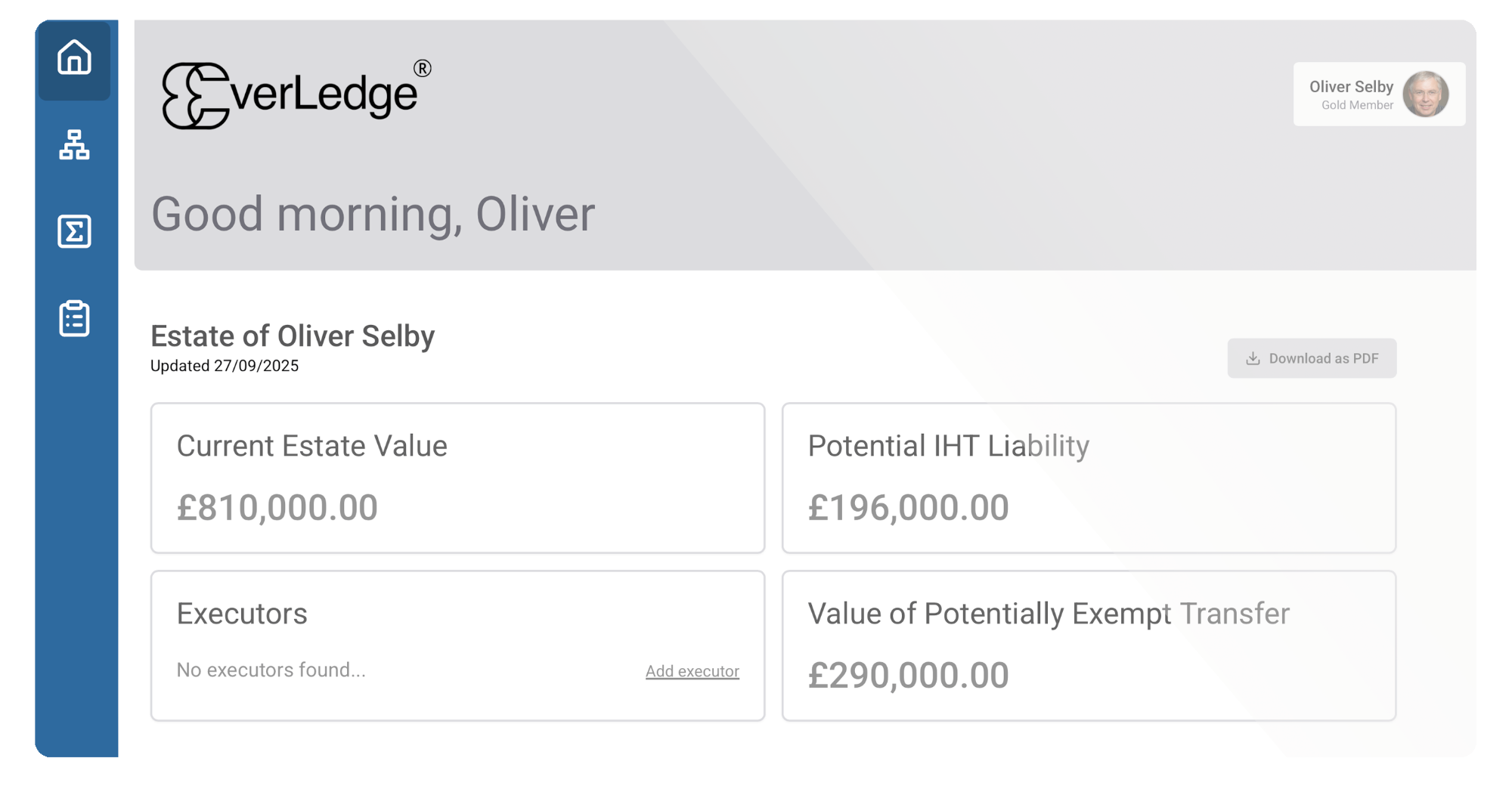Click the £810,000.00 estate value figure
The image size is (1512, 786).
pos(277,507)
